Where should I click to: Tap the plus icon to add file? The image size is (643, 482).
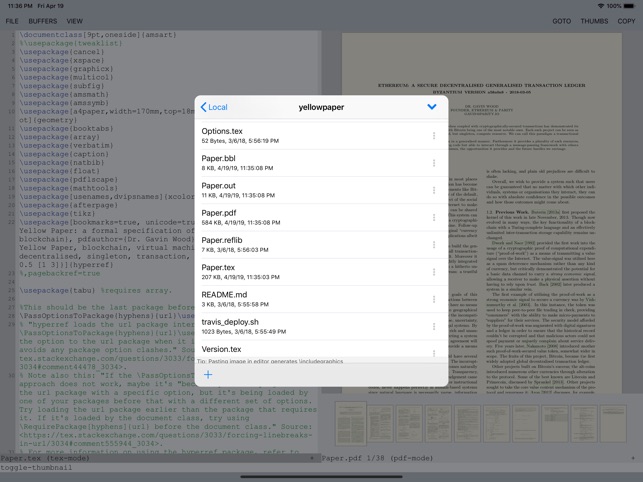tap(208, 375)
